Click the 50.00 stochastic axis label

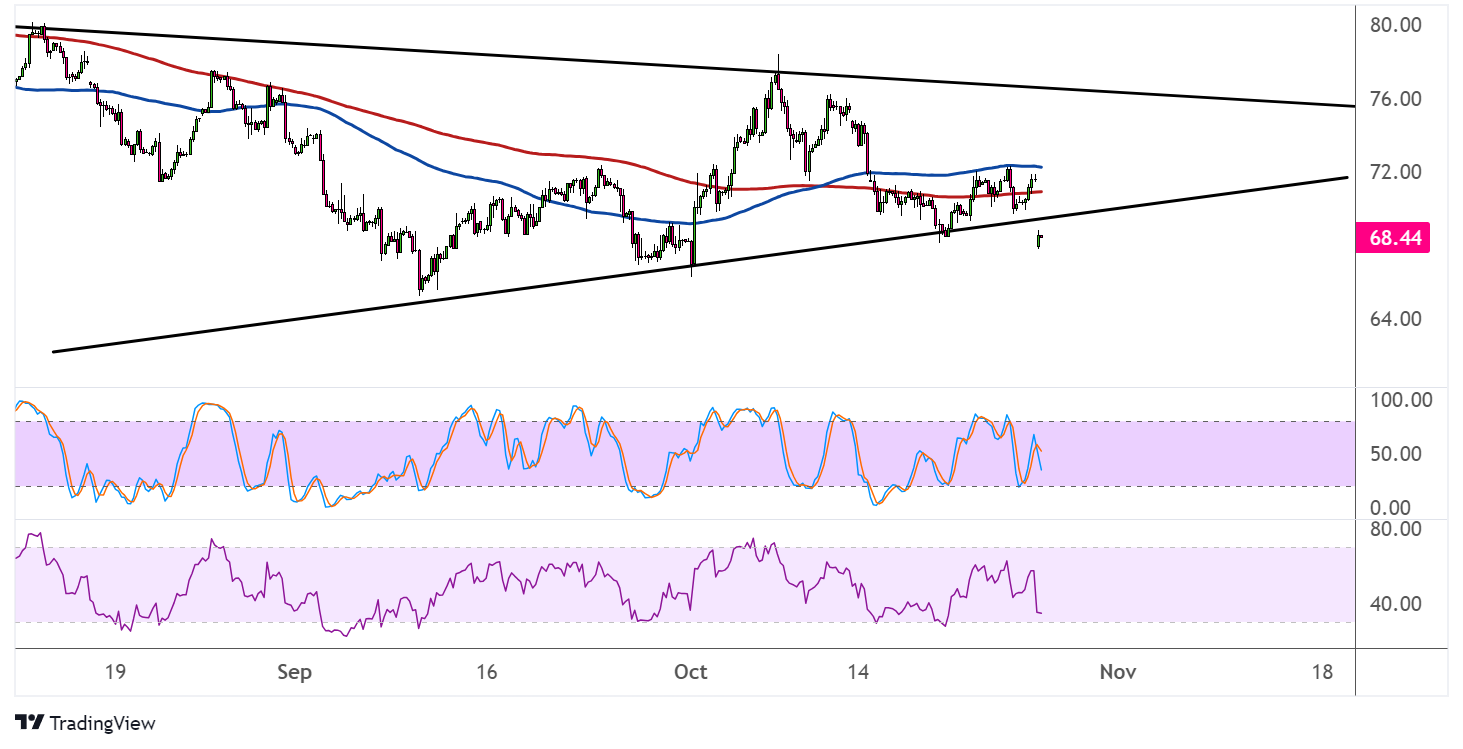pyautogui.click(x=1394, y=454)
